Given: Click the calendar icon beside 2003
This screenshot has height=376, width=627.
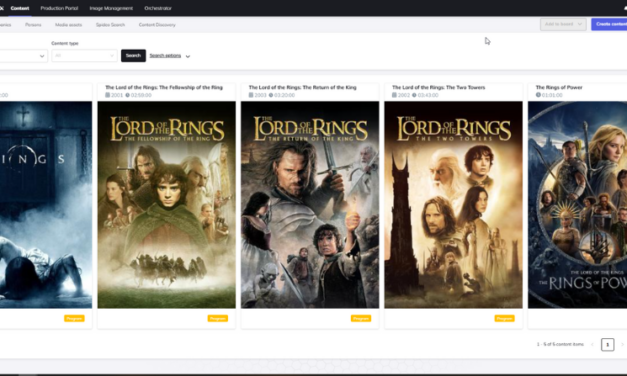Looking at the screenshot, I should [x=251, y=95].
